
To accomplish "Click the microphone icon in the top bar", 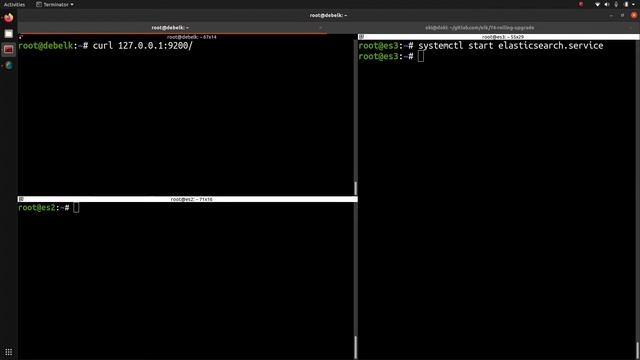I will pyautogui.click(x=616, y=4).
